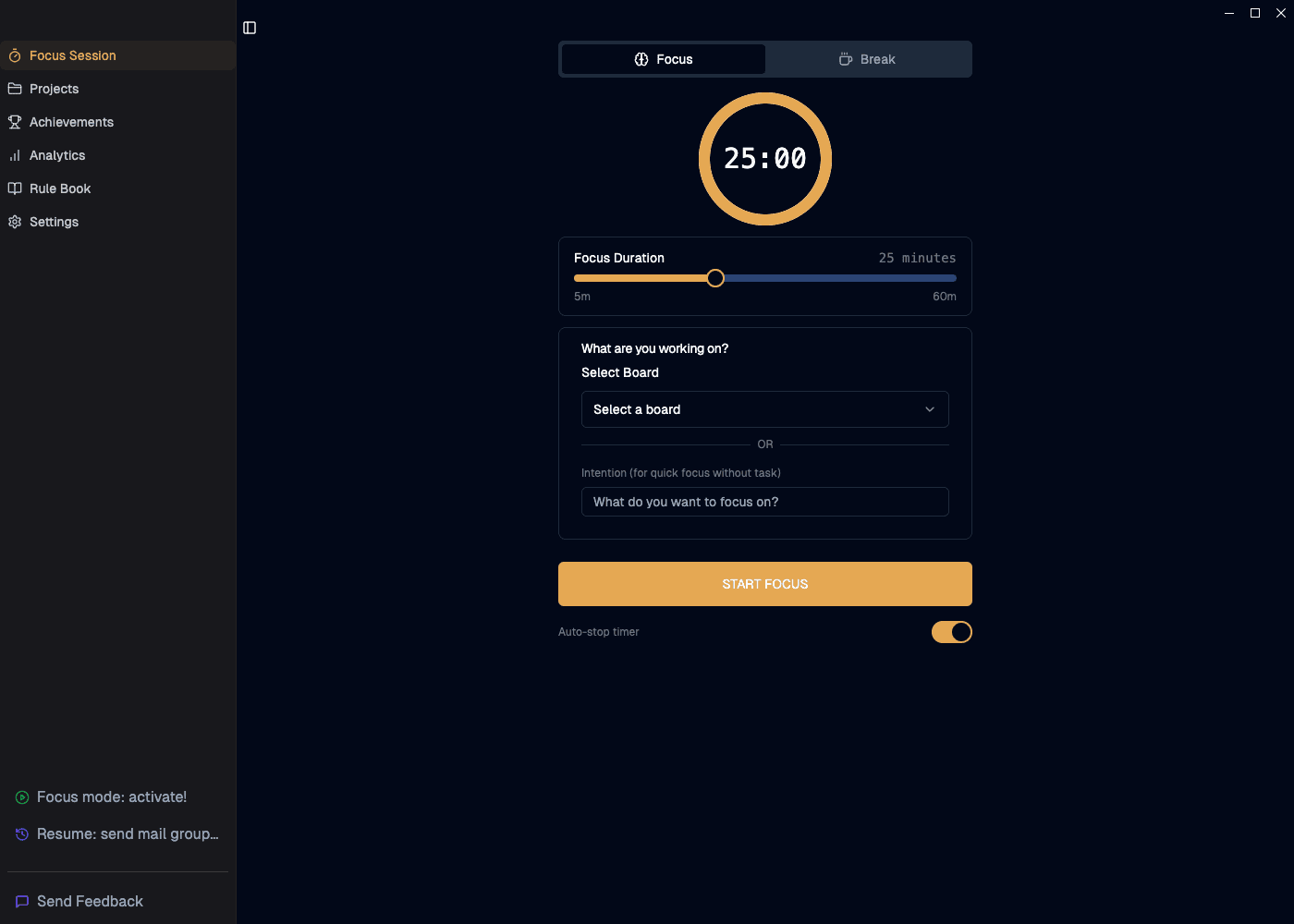Click the Achievements trophy icon
This screenshot has height=924, width=1294.
[x=15, y=122]
